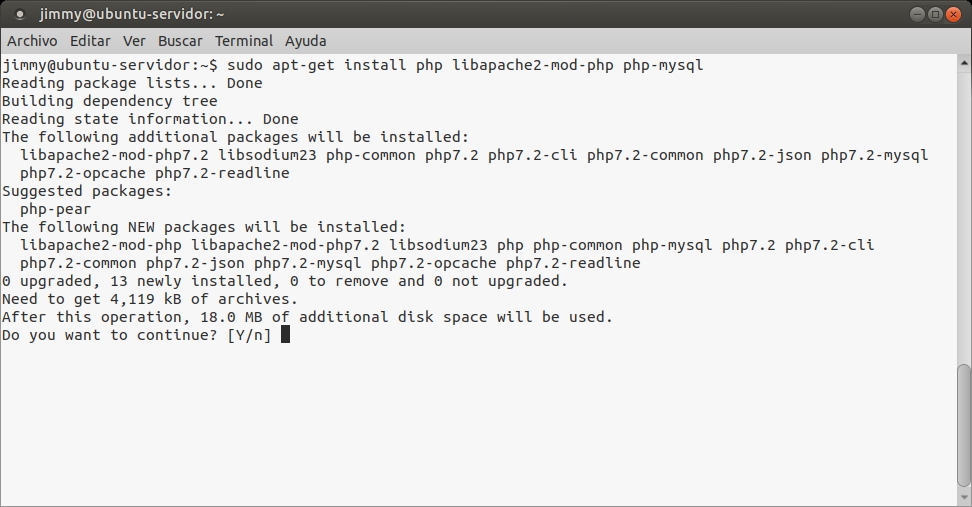
Task: Open the Ver menu
Action: (134, 41)
